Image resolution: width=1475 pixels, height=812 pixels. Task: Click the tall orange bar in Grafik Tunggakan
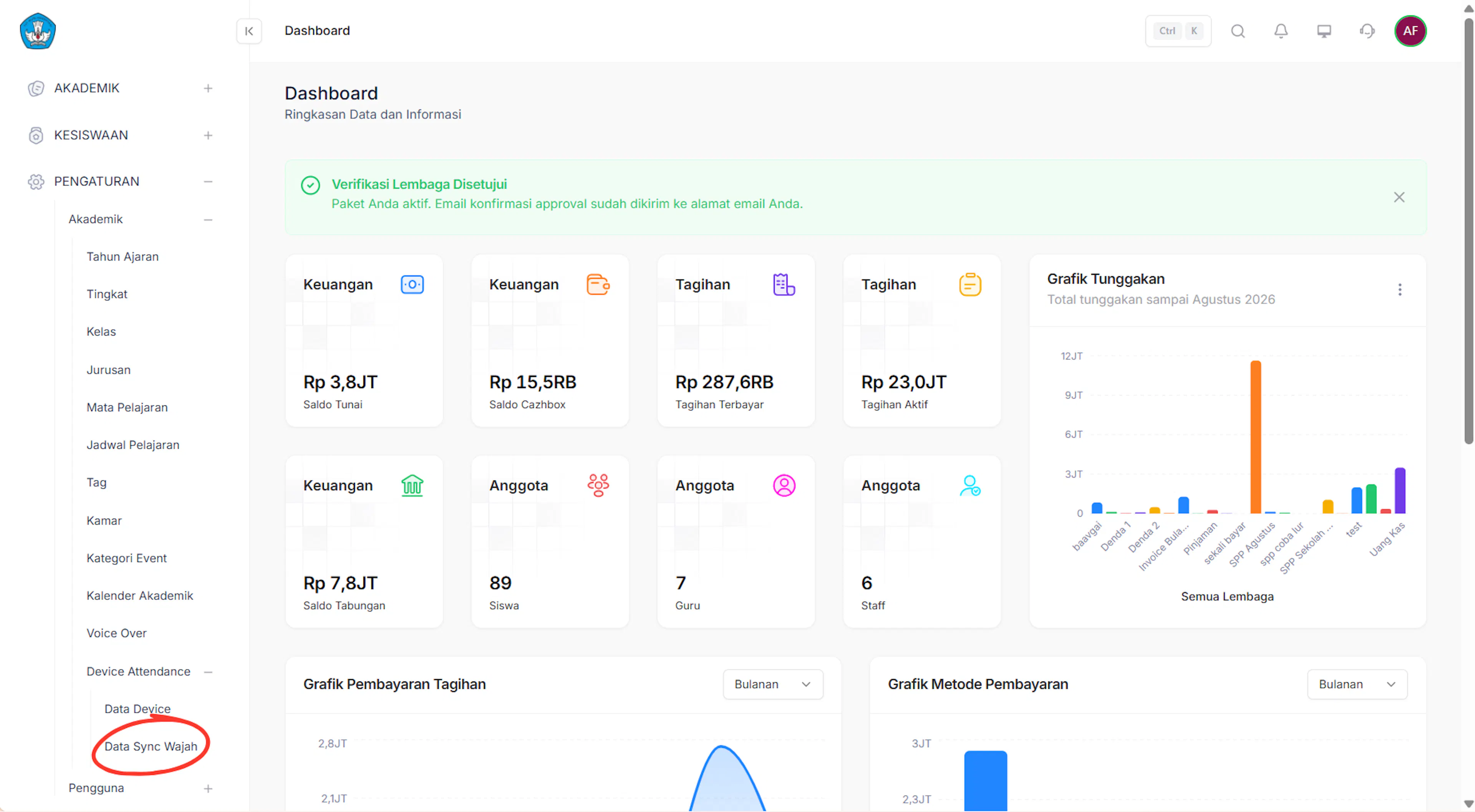pos(1255,437)
